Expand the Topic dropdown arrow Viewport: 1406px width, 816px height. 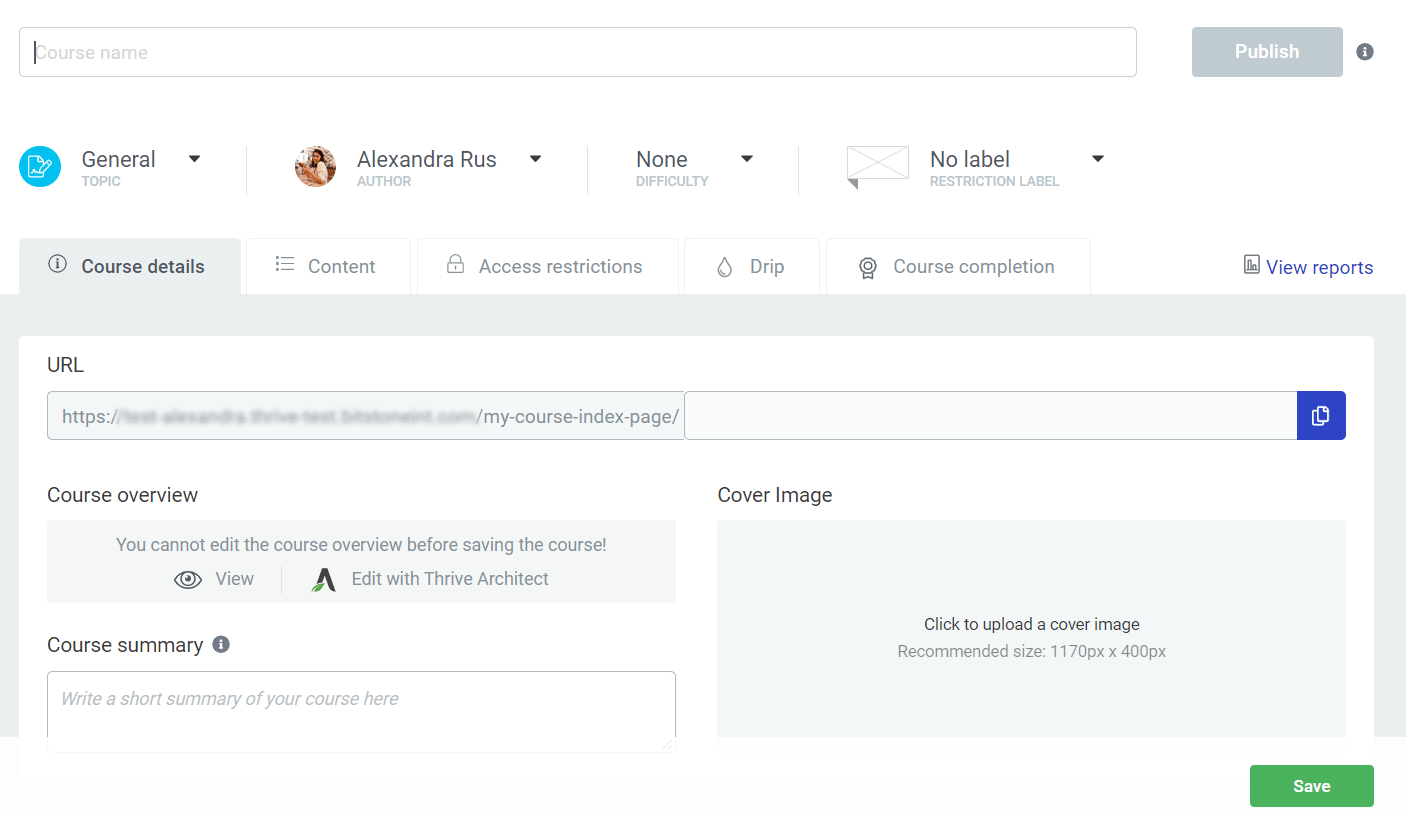[x=195, y=159]
